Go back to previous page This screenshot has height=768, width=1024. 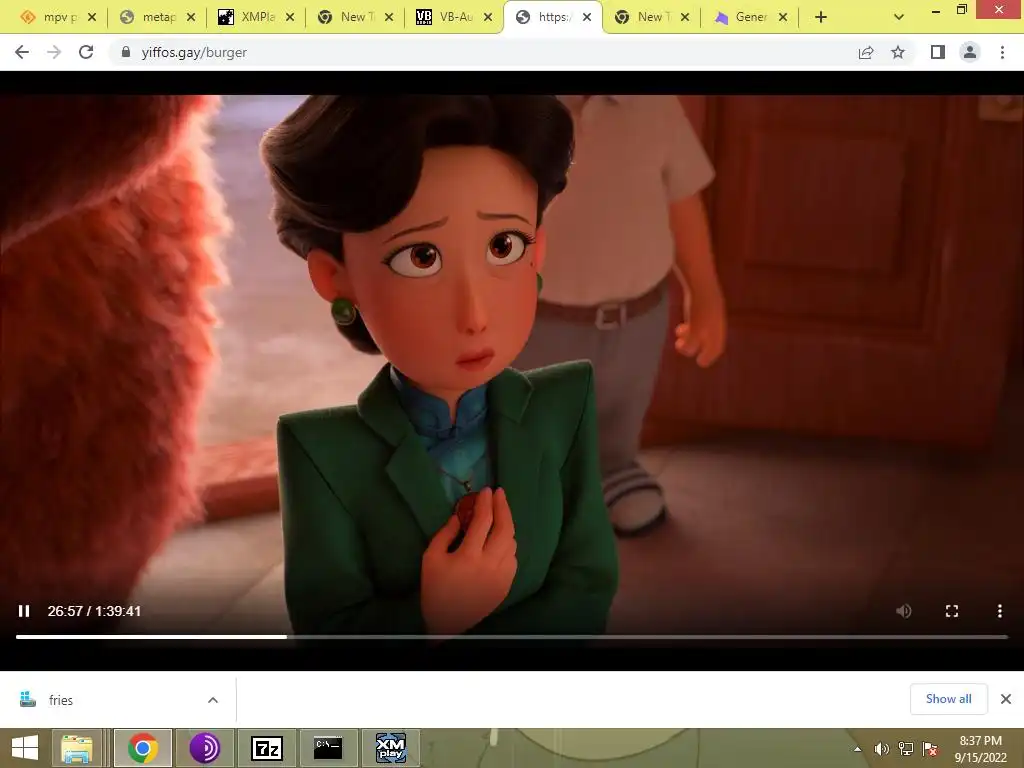pyautogui.click(x=22, y=52)
